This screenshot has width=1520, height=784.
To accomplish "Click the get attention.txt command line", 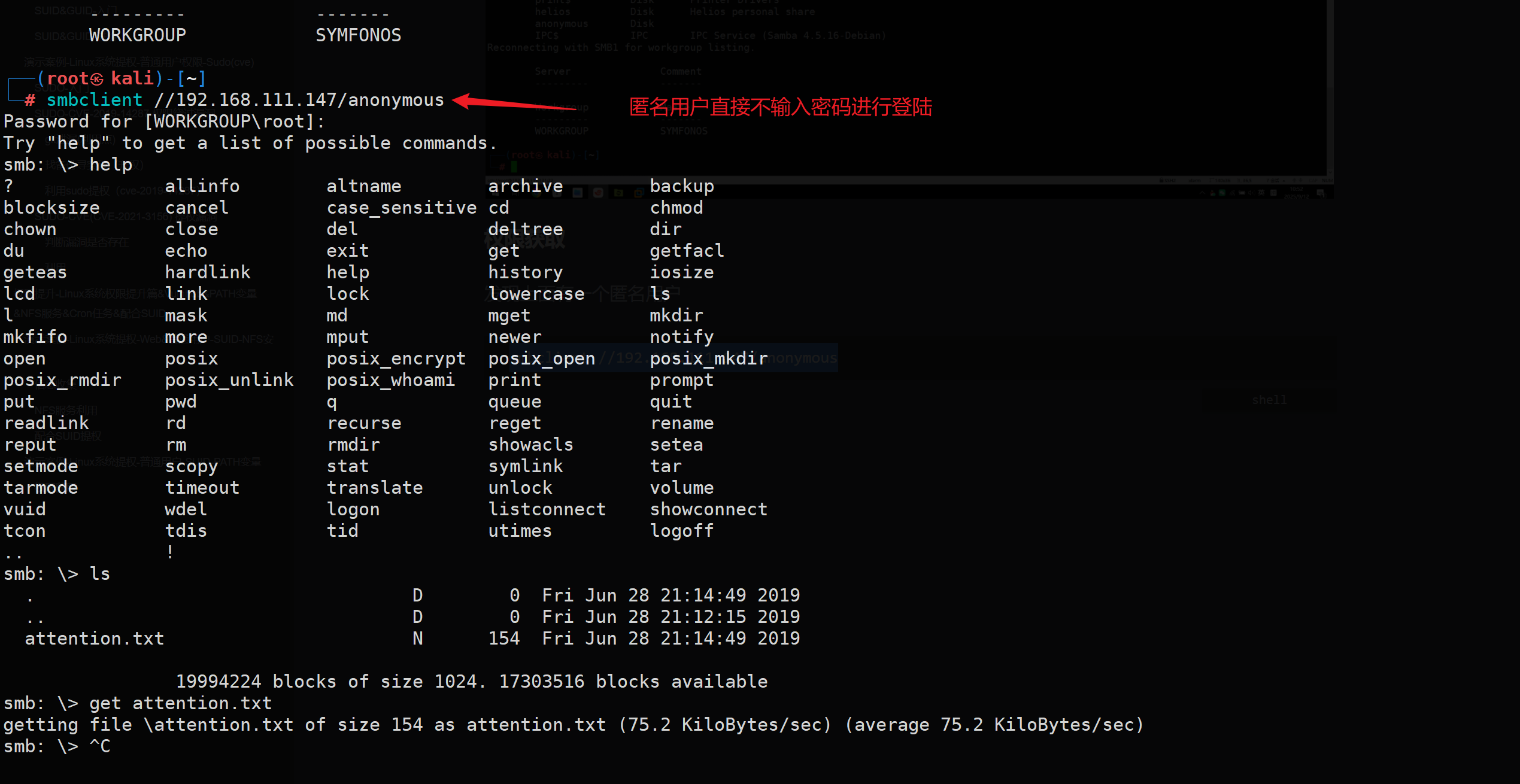I will tap(180, 703).
